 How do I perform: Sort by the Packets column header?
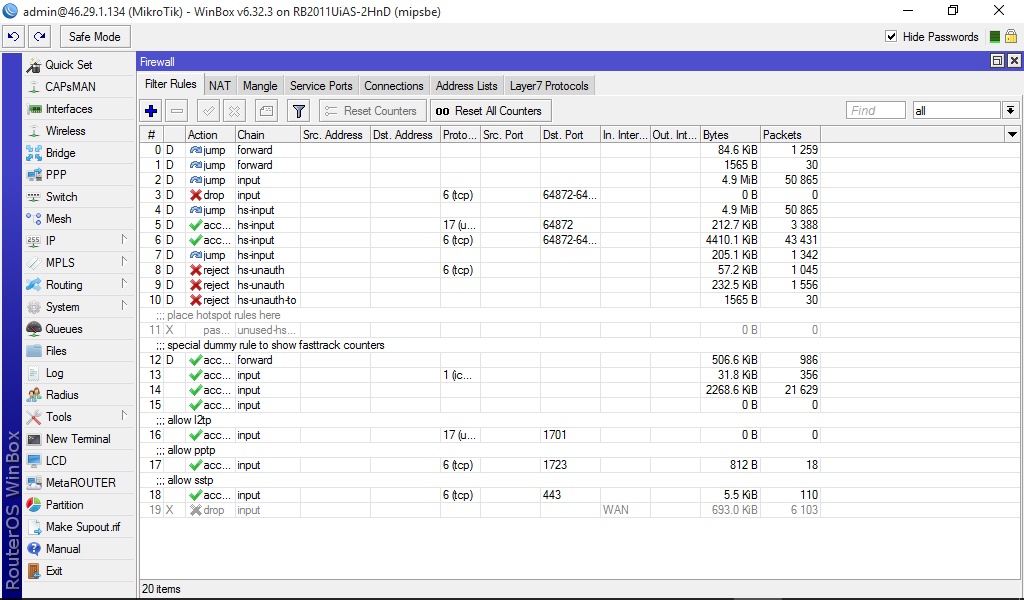pyautogui.click(x=790, y=134)
